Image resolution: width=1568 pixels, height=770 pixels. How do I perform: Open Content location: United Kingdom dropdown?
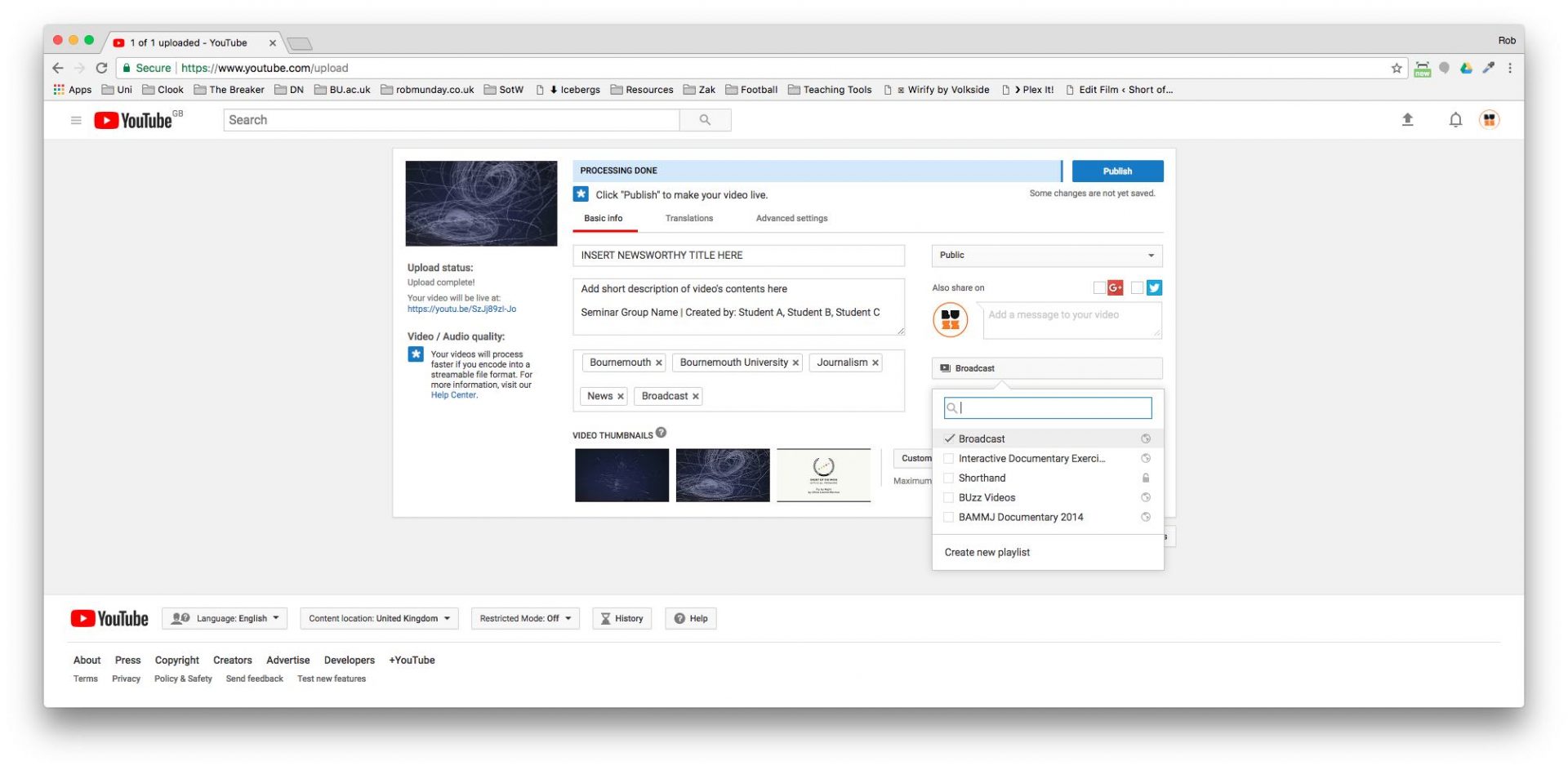[379, 618]
